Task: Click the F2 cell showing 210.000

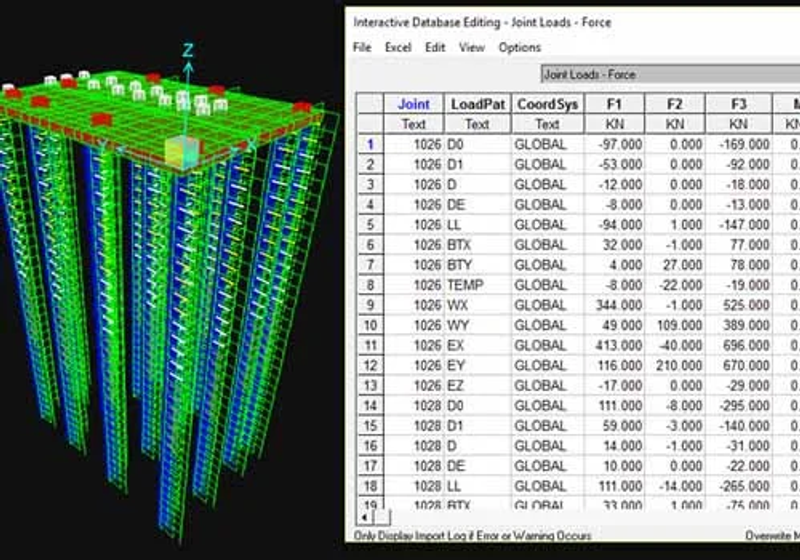Action: click(674, 365)
